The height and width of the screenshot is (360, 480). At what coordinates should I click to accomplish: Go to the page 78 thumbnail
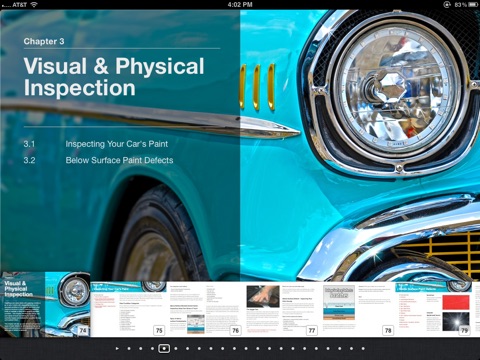(x=357, y=309)
